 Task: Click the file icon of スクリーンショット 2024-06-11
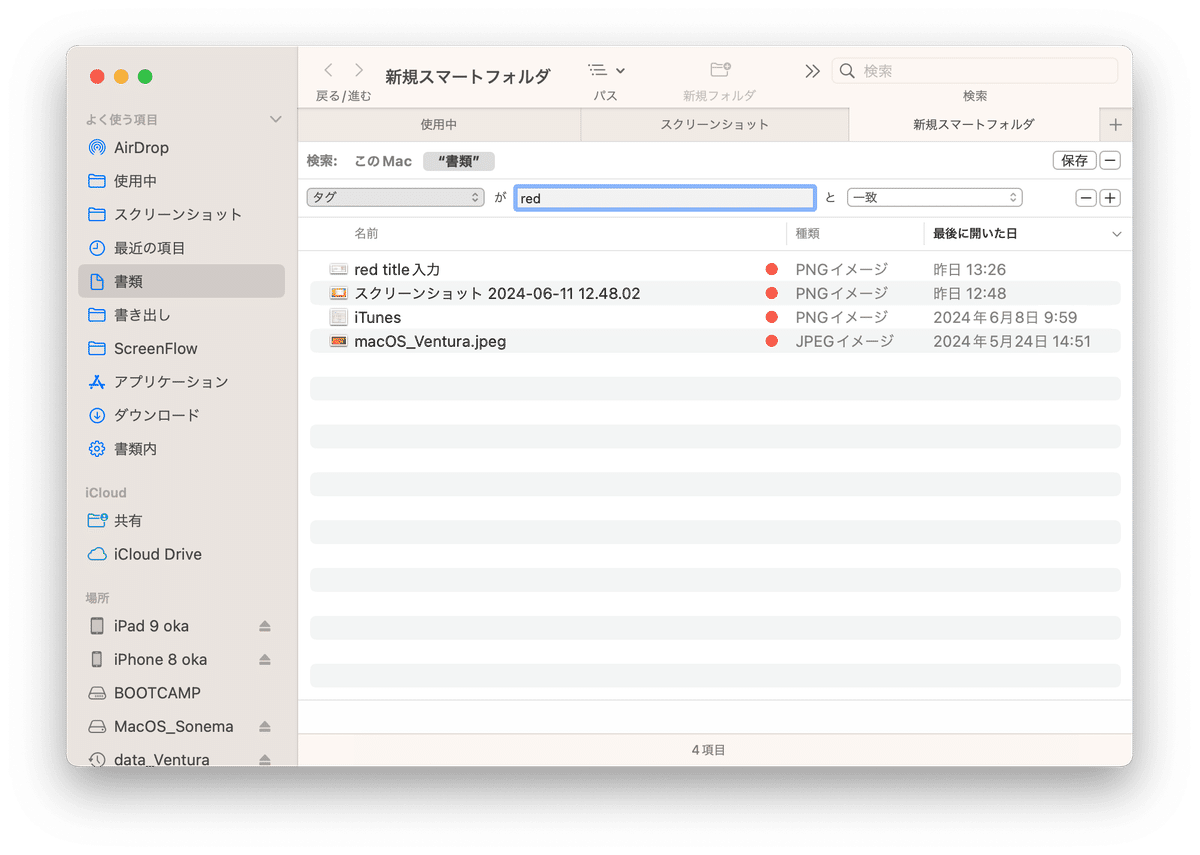339,293
